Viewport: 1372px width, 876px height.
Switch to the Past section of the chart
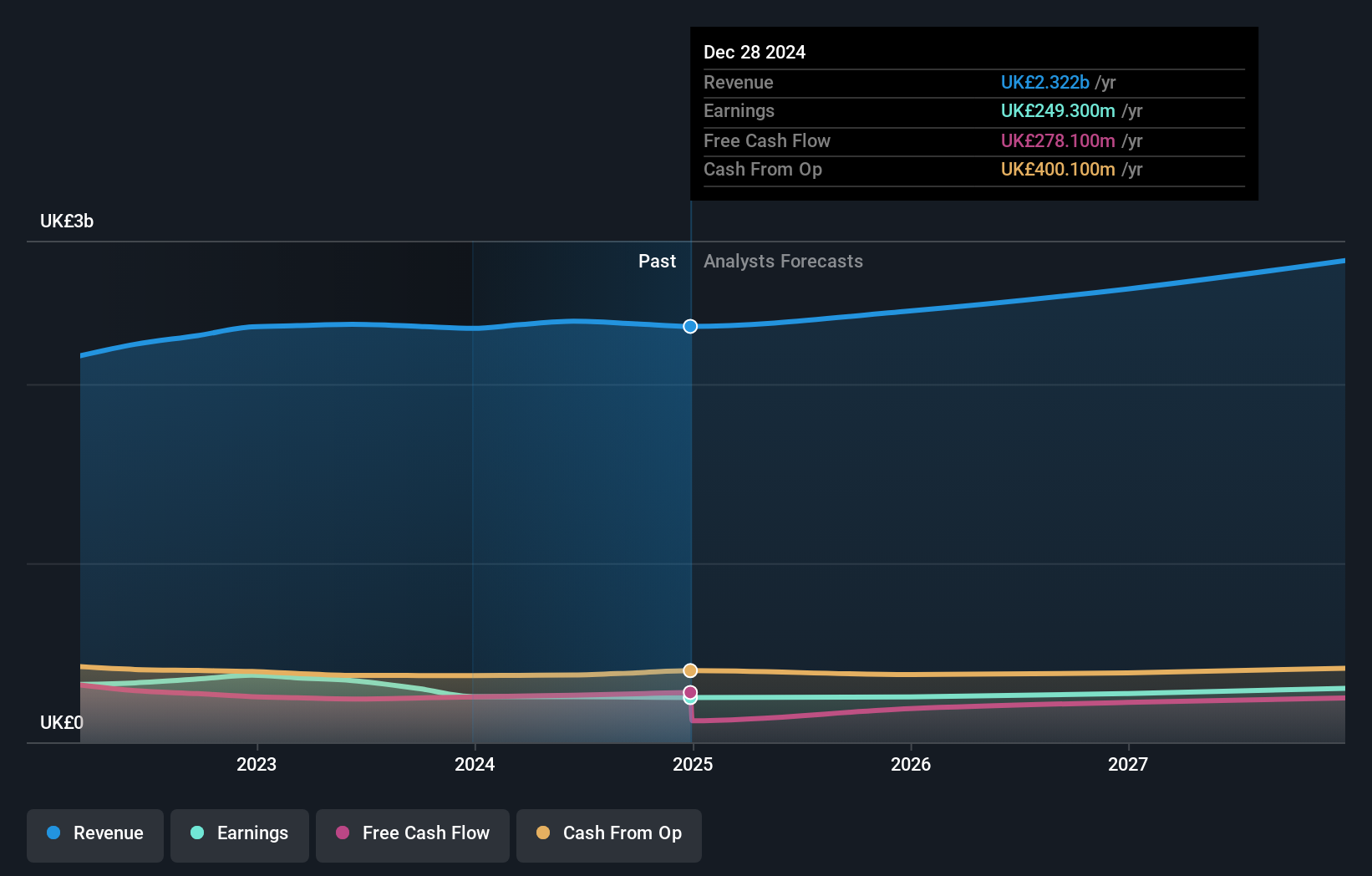[x=657, y=261]
